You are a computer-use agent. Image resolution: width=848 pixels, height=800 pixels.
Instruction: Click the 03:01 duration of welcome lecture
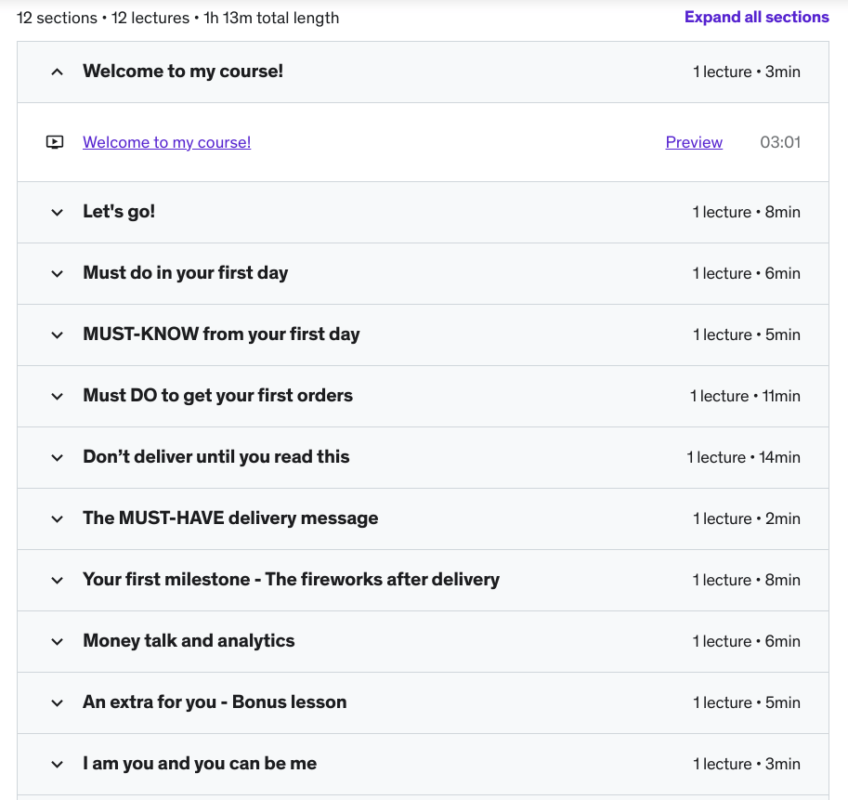[780, 142]
